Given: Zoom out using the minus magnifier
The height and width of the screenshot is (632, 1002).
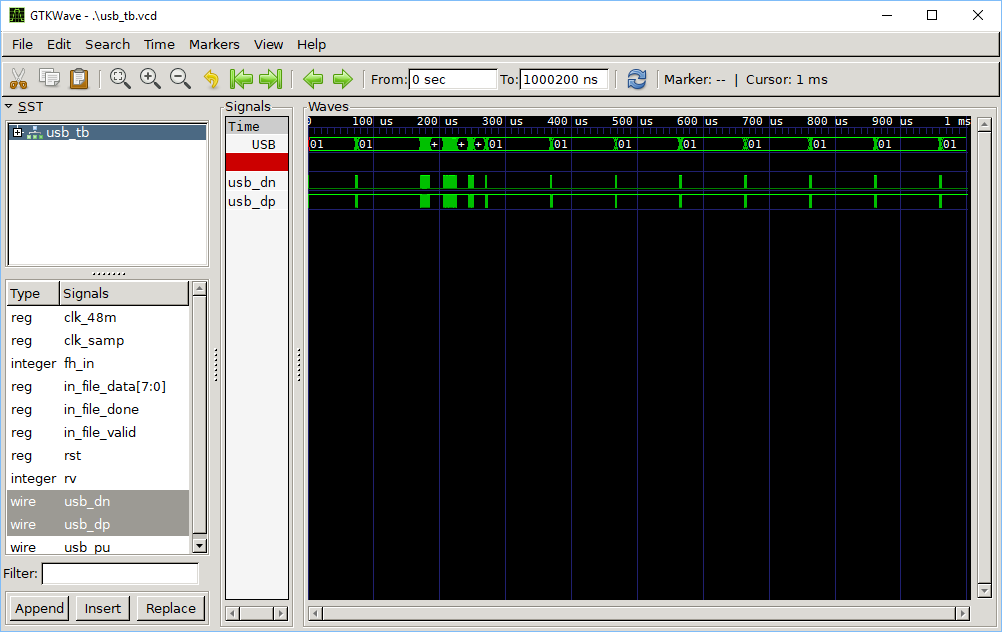Looking at the screenshot, I should (x=180, y=79).
